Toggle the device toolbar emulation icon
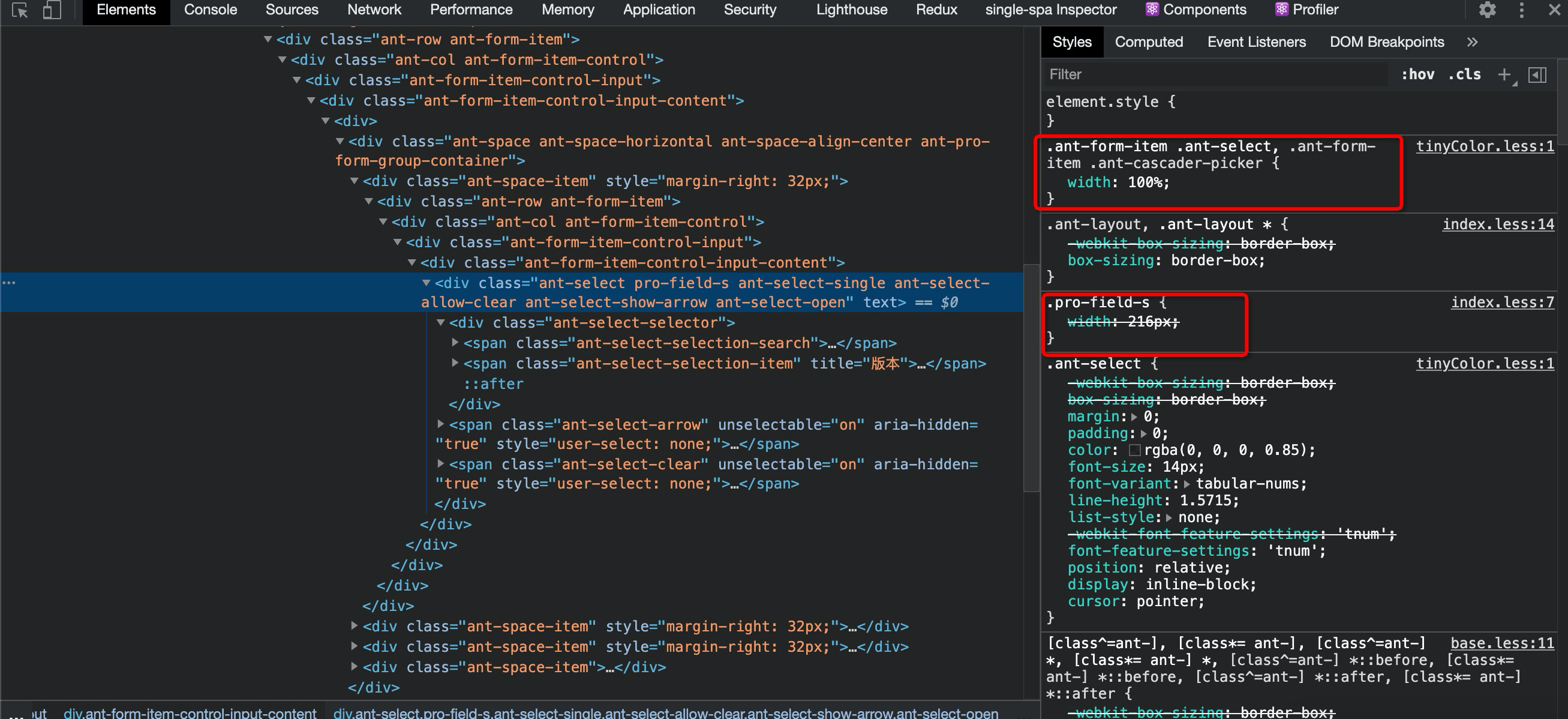 50,10
